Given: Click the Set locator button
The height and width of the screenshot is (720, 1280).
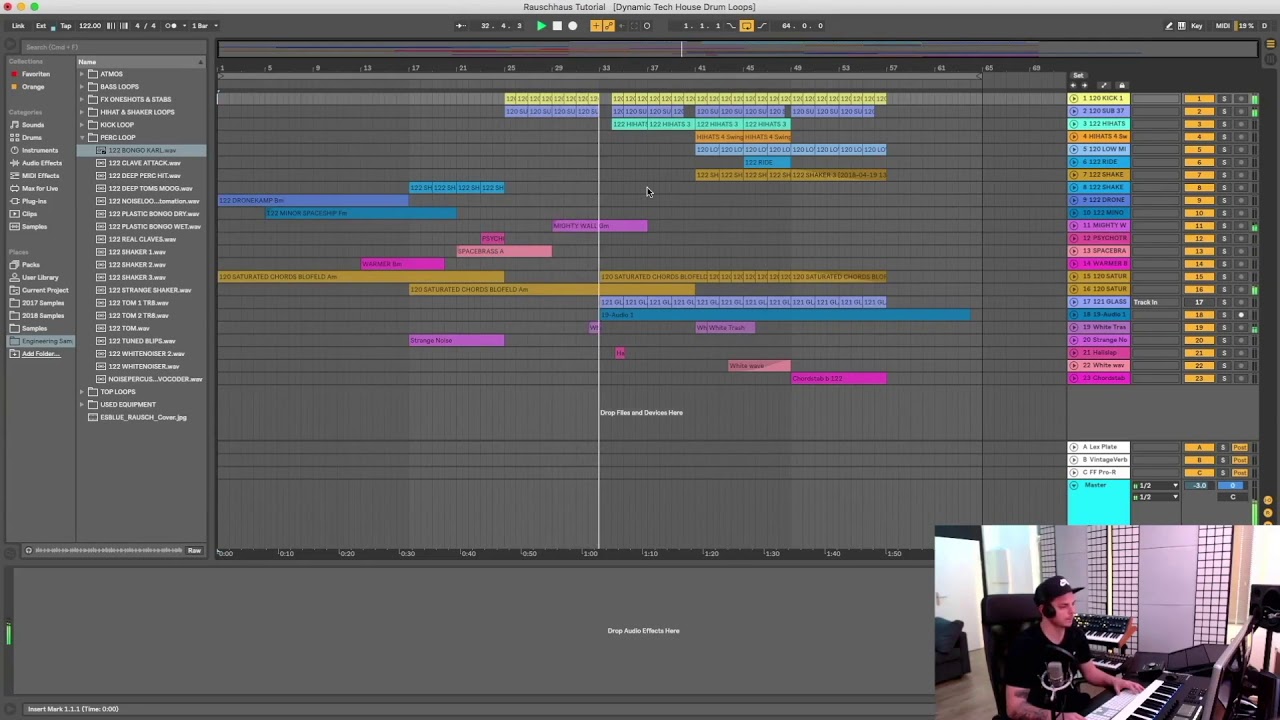Looking at the screenshot, I should click(x=1078, y=75).
